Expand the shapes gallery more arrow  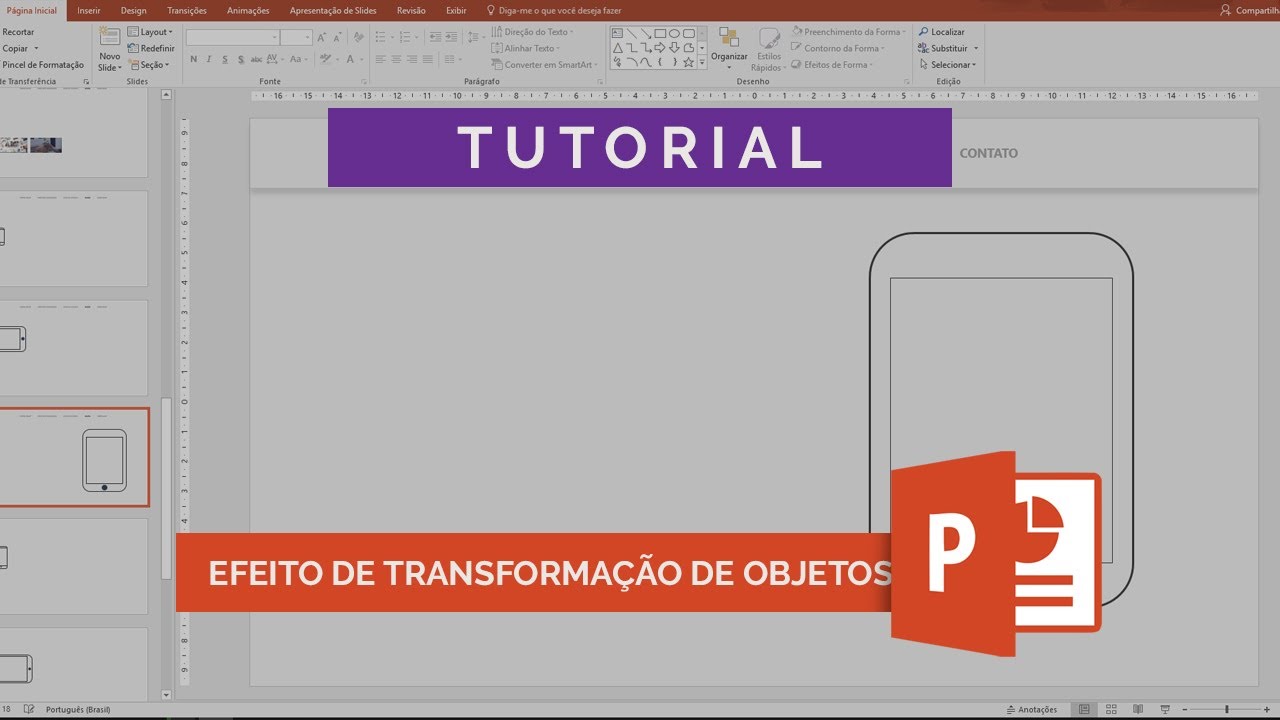[702, 62]
